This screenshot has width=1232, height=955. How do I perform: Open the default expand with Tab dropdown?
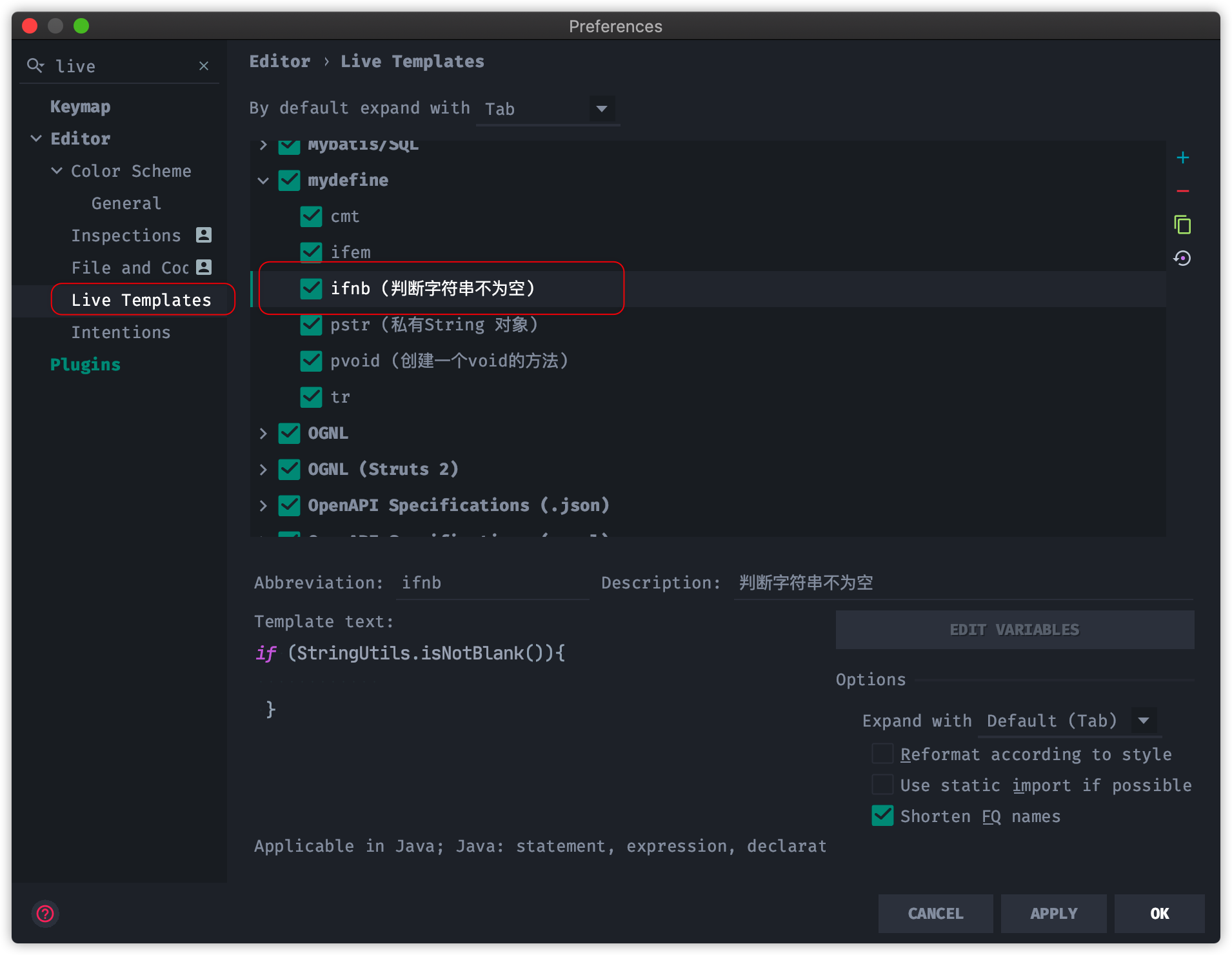coord(601,108)
